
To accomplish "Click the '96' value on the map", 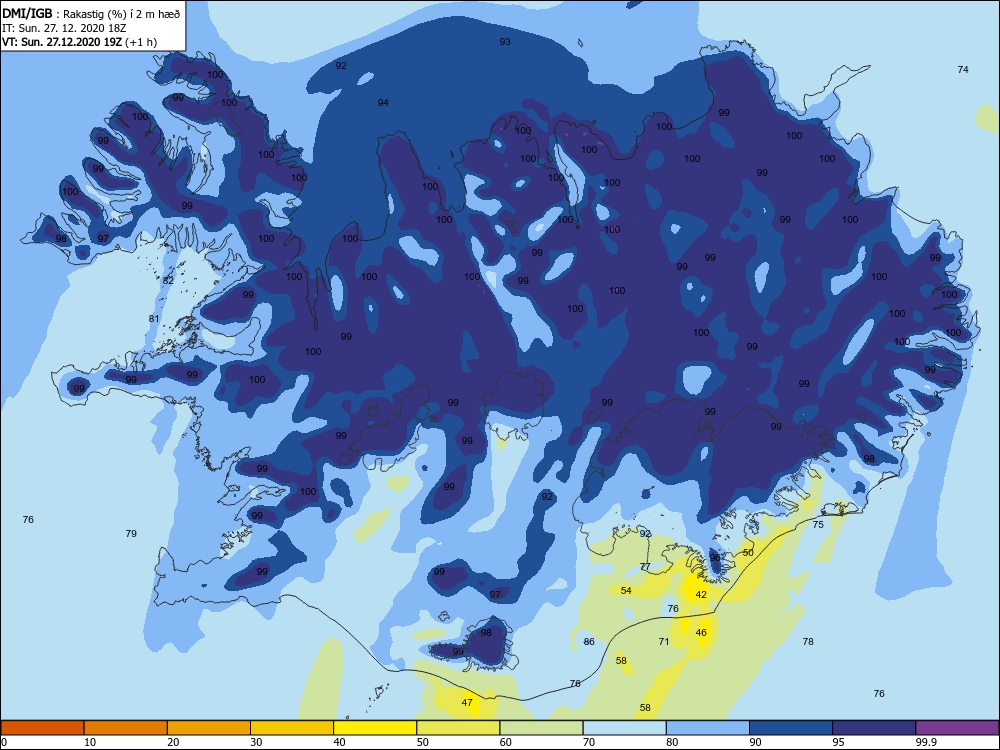I will [x=715, y=558].
